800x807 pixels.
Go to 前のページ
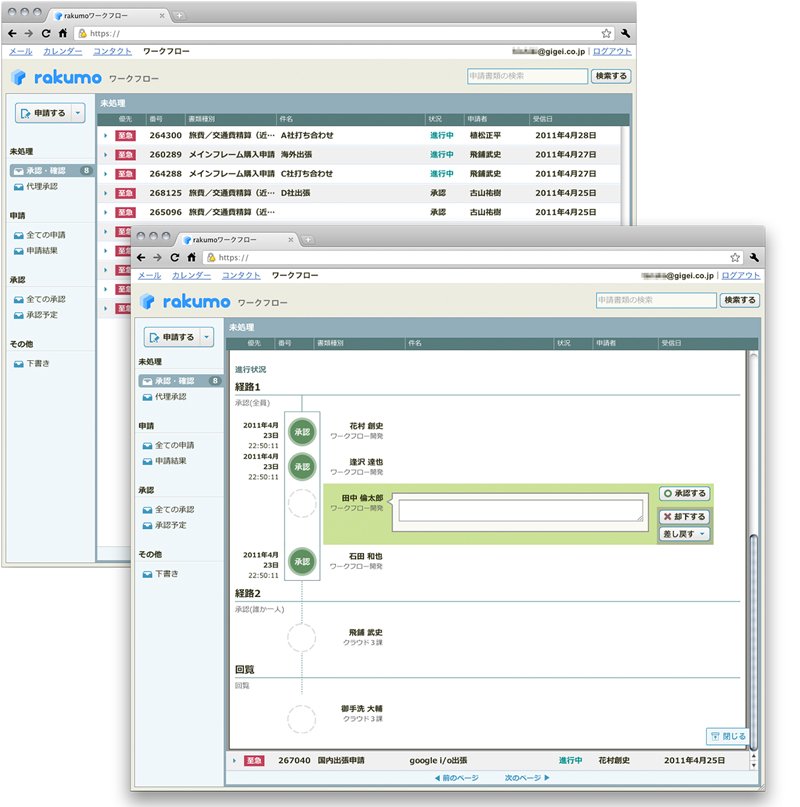[x=457, y=778]
